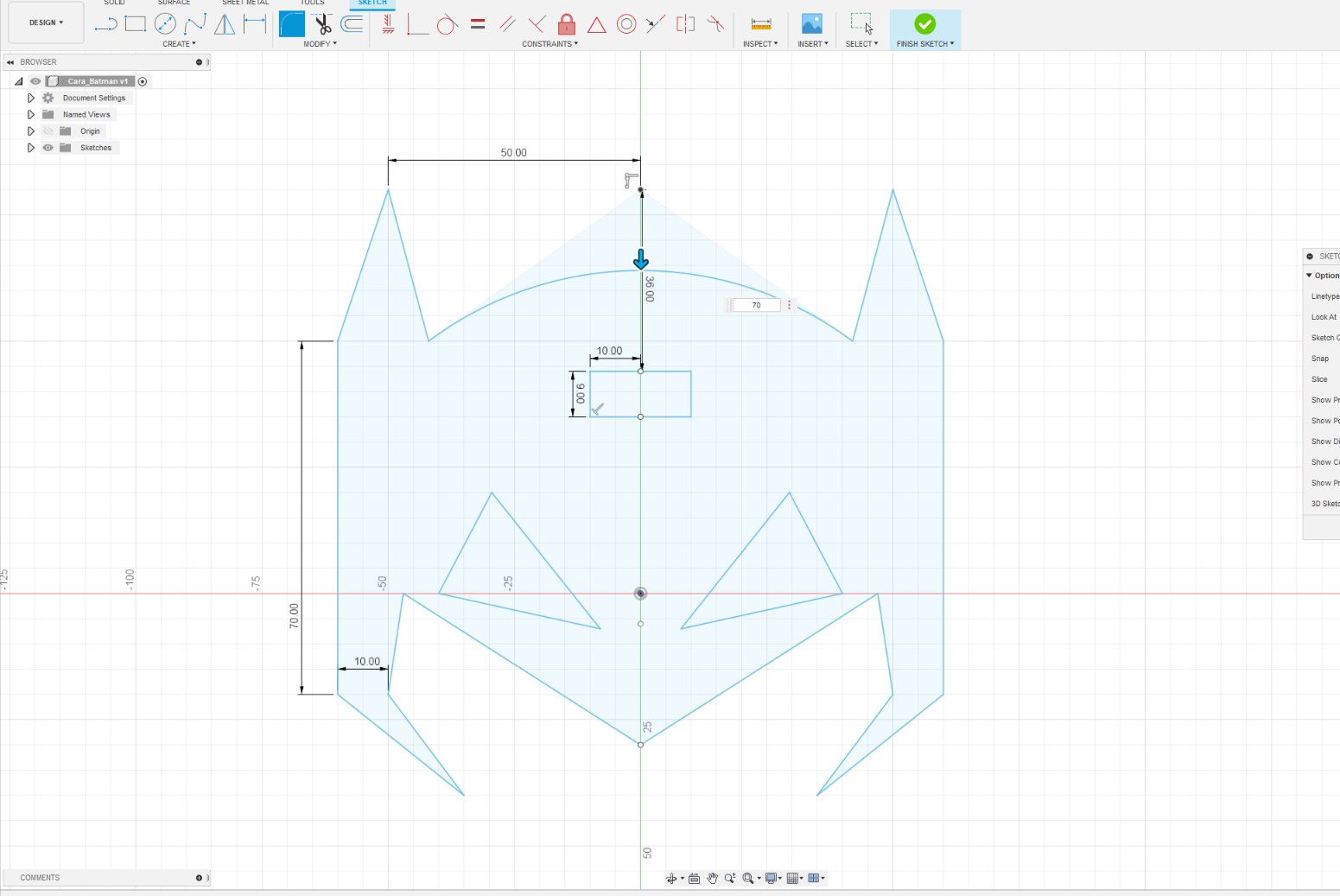Image resolution: width=1340 pixels, height=896 pixels.
Task: Select the Sketch tab
Action: tap(372, 3)
